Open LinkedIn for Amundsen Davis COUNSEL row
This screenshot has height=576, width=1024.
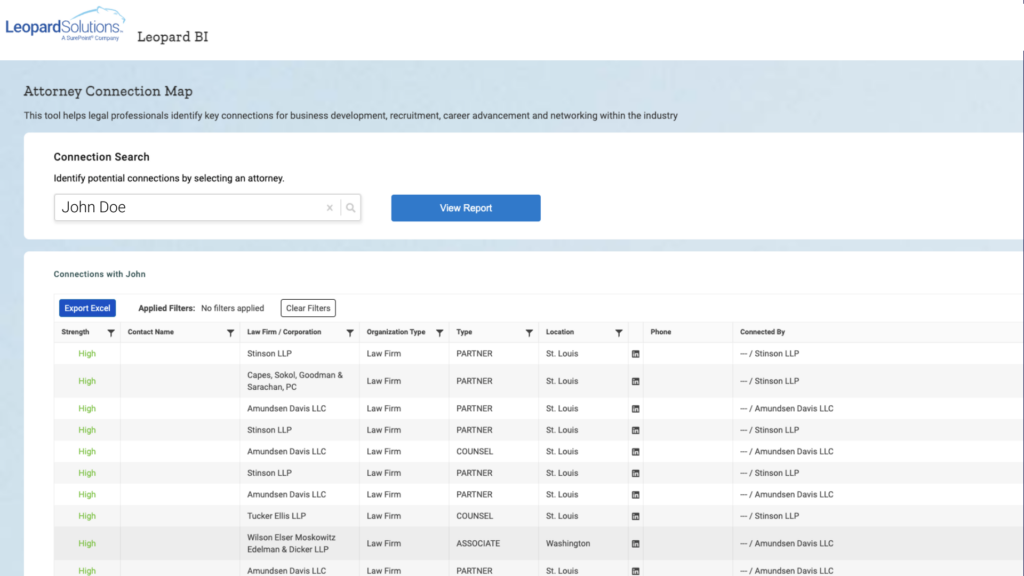click(x=635, y=452)
